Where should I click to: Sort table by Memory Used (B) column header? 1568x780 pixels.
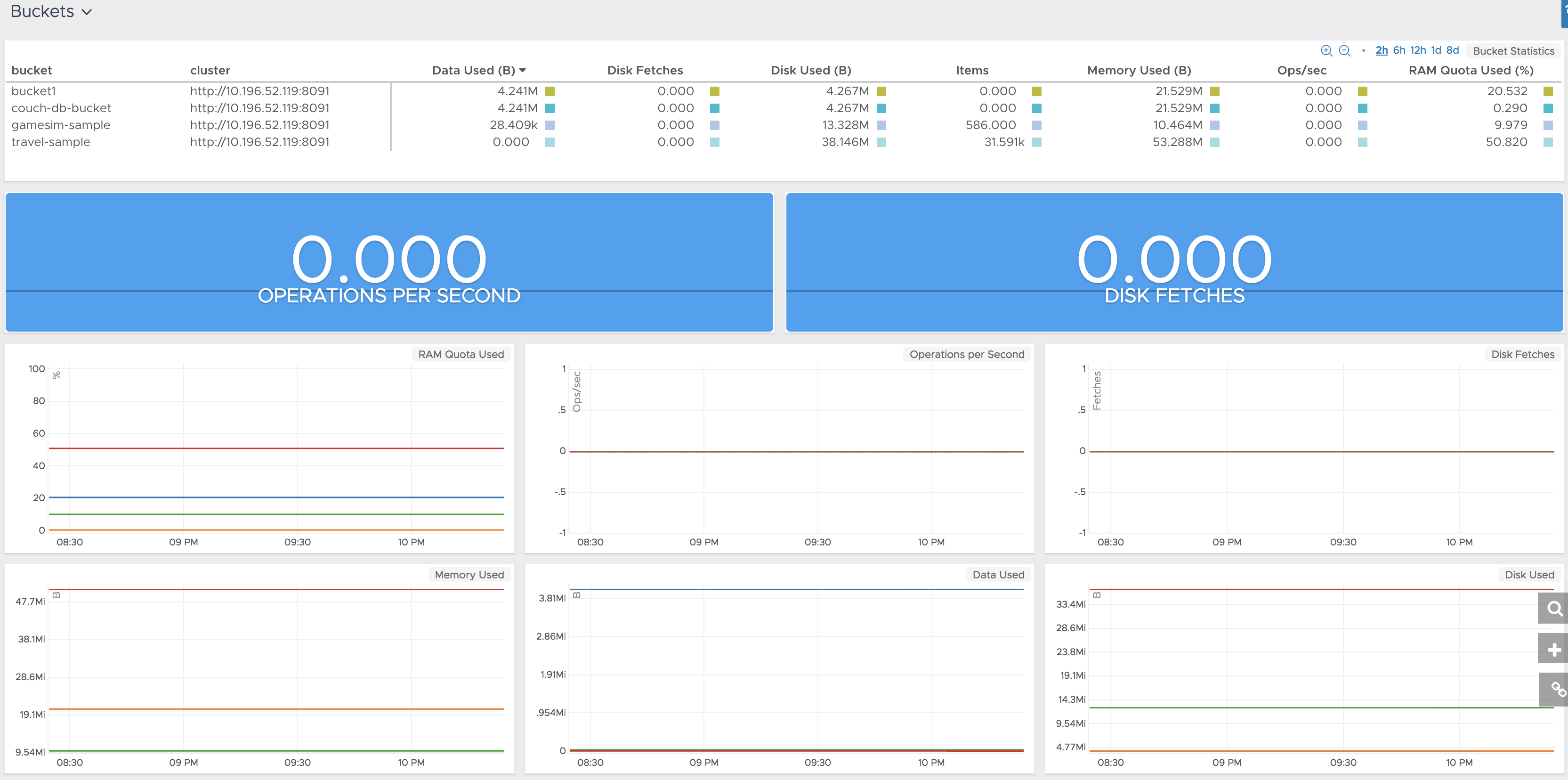1139,71
